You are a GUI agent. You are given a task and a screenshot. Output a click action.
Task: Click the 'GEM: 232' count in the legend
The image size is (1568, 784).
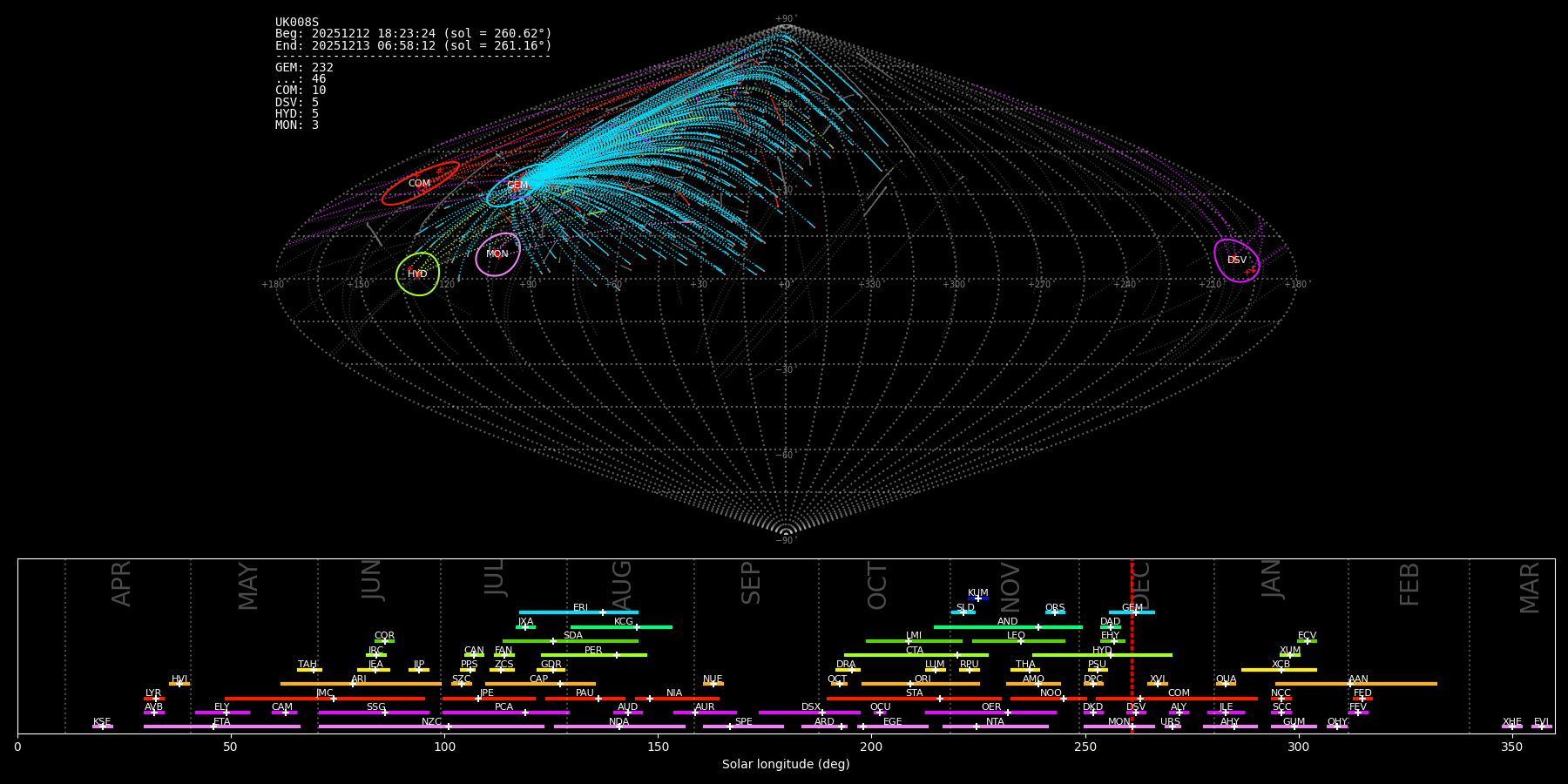tap(304, 68)
